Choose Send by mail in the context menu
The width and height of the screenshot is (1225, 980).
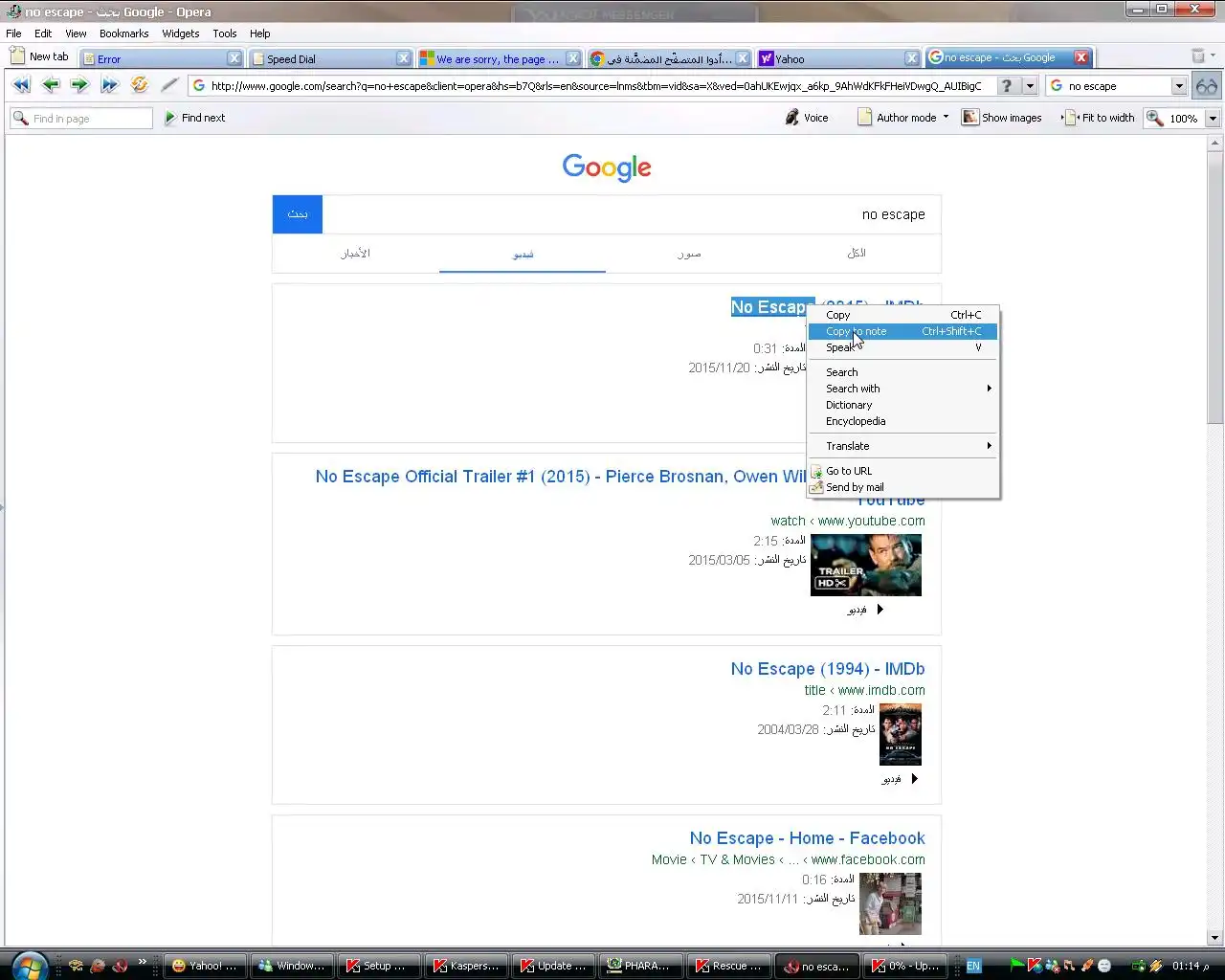coord(902,487)
